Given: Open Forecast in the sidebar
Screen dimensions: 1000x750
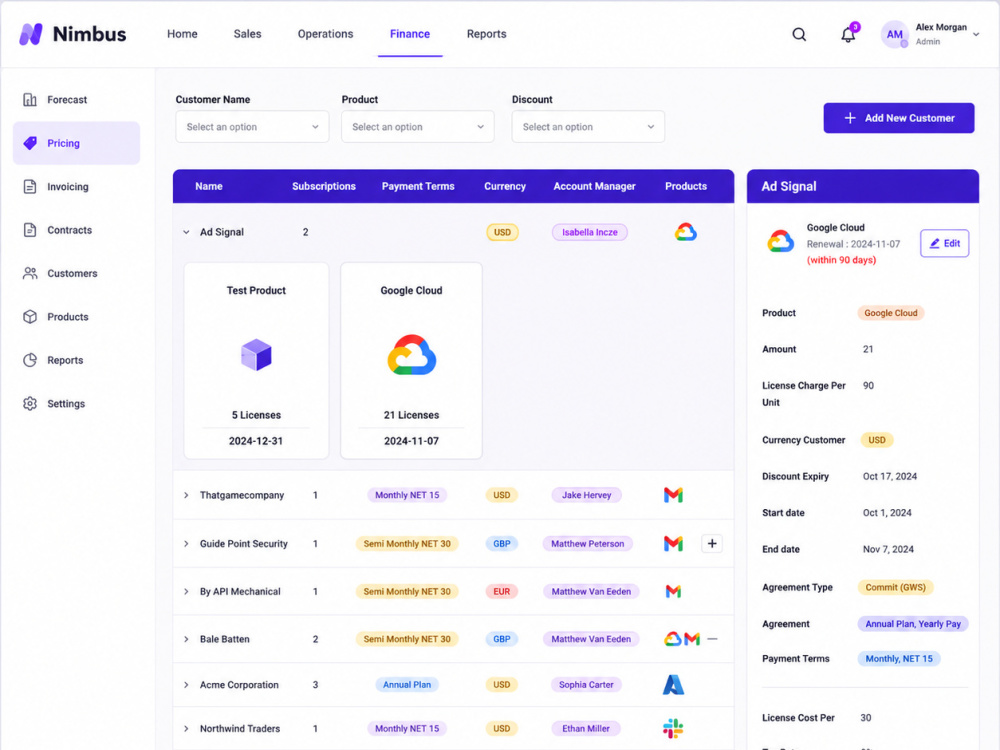Looking at the screenshot, I should pos(77,99).
